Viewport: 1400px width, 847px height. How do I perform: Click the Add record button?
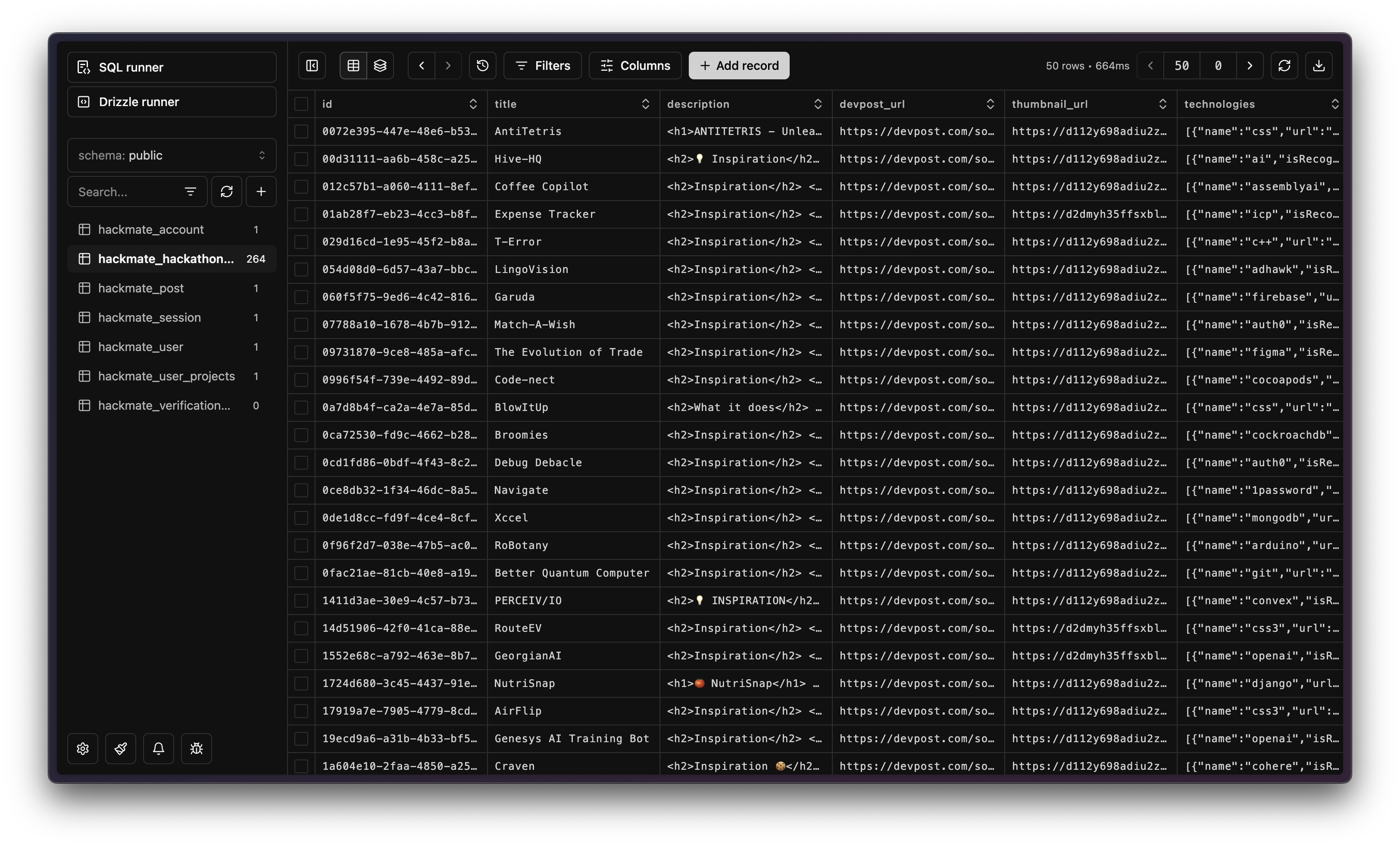pyautogui.click(x=739, y=66)
